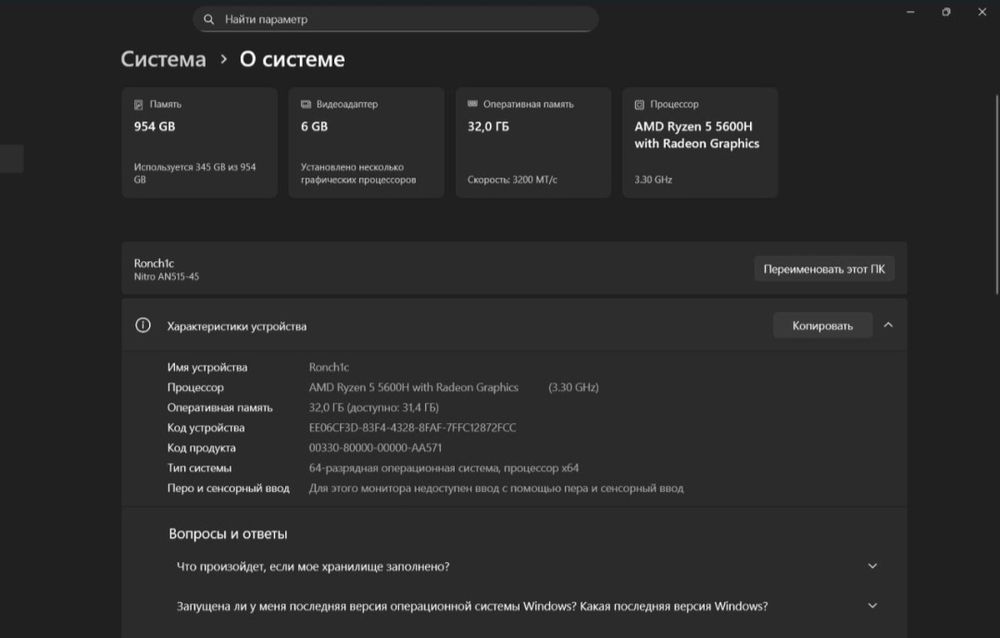
Task: Click the RAM icon on Оперативная память card
Action: (x=473, y=103)
